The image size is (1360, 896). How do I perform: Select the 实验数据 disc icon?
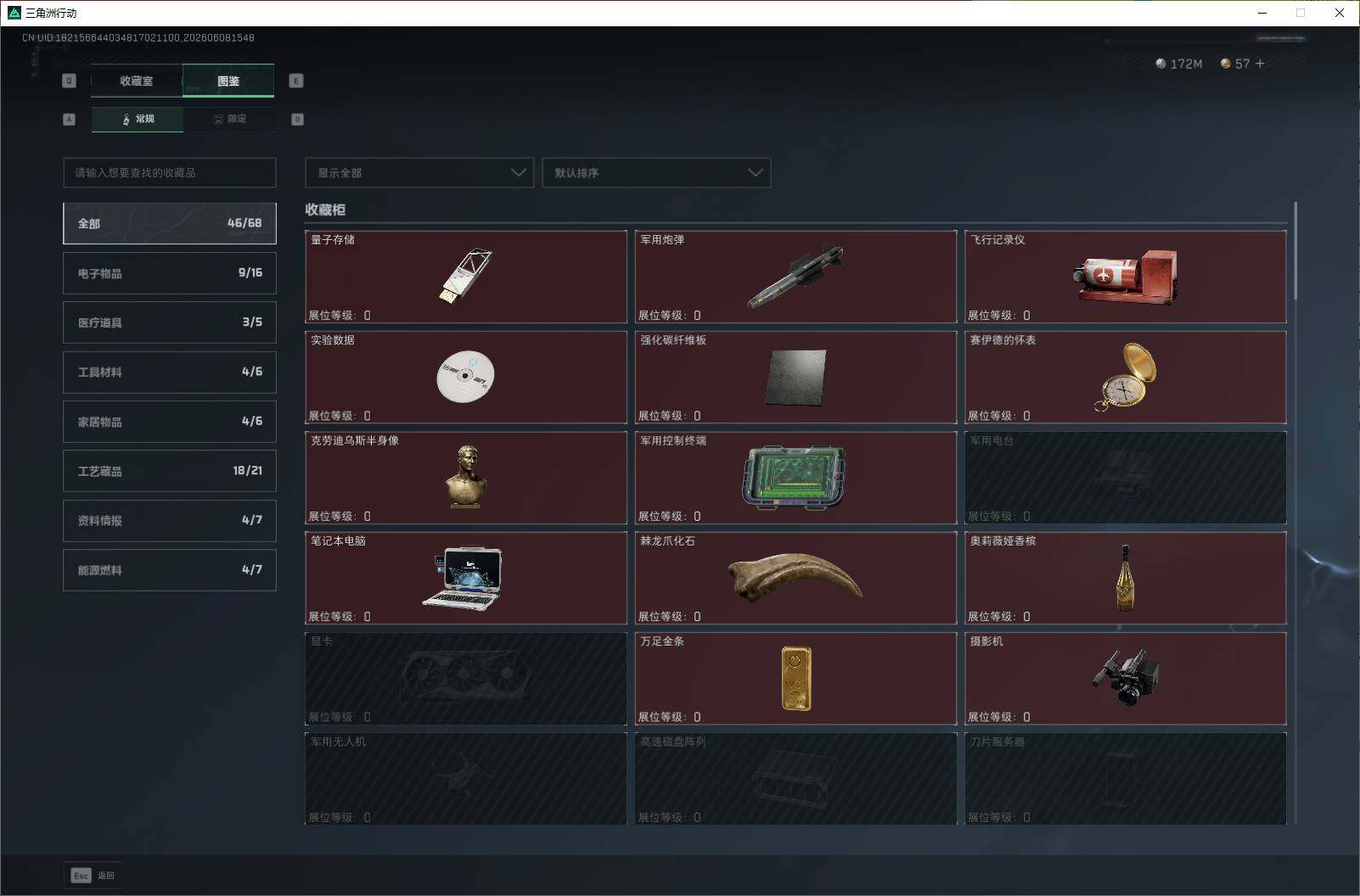coord(465,376)
